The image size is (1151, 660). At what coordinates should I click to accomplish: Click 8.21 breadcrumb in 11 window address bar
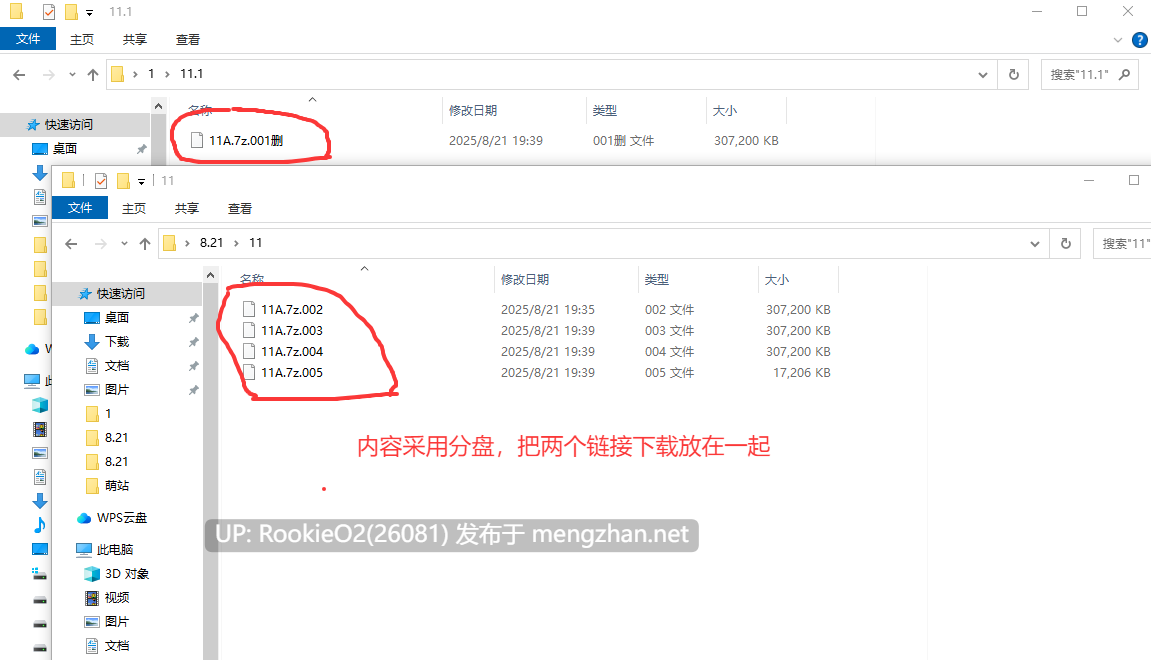point(211,243)
